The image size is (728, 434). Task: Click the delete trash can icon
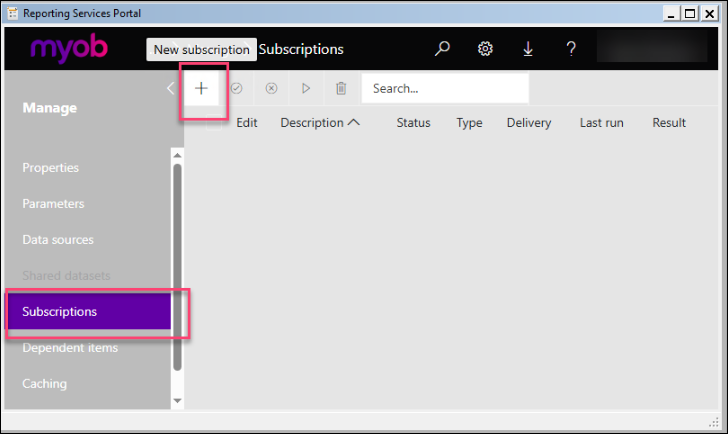tap(341, 88)
